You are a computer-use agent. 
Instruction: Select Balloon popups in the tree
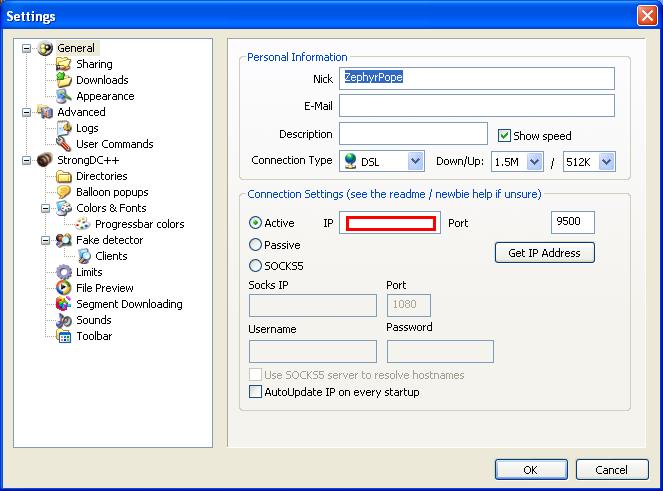point(112,192)
